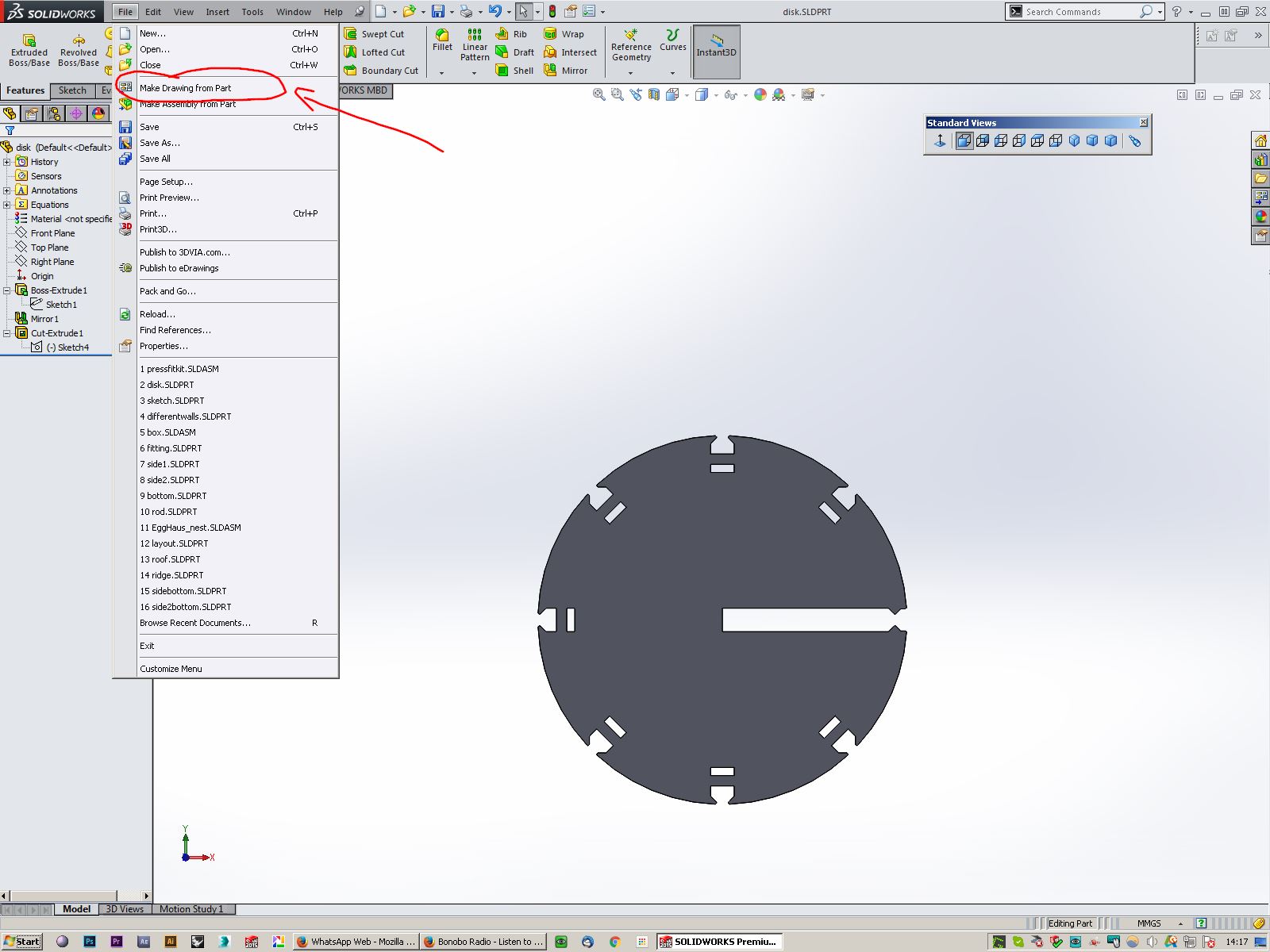The image size is (1270, 952).
Task: Open recent file pressfitkit.SLDASM
Action: click(226, 369)
